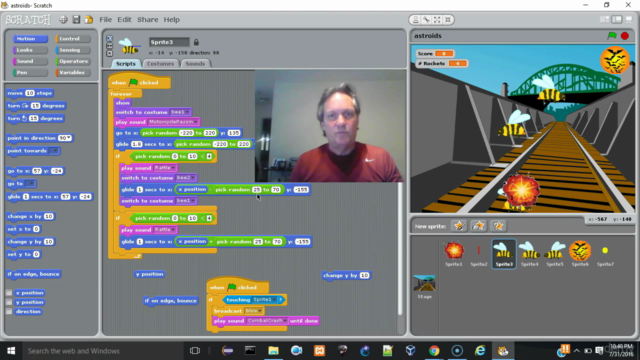Select the Looks block category
Screen dimensions: 640x360
pyautogui.click(x=30, y=50)
